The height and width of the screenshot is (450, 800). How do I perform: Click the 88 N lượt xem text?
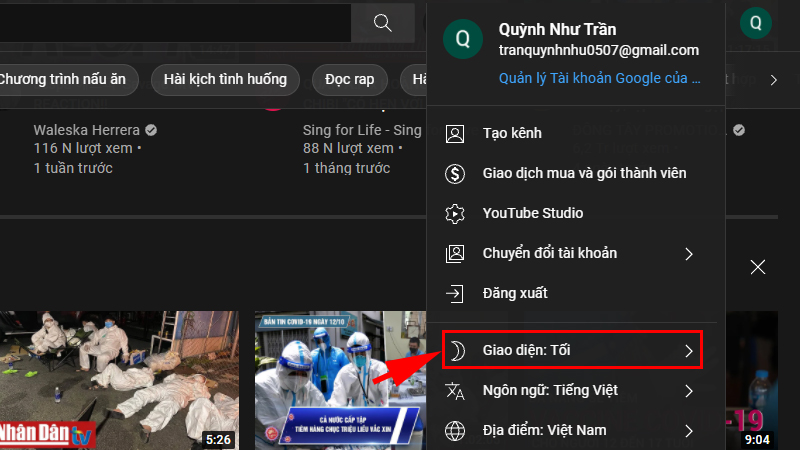pyautogui.click(x=348, y=148)
